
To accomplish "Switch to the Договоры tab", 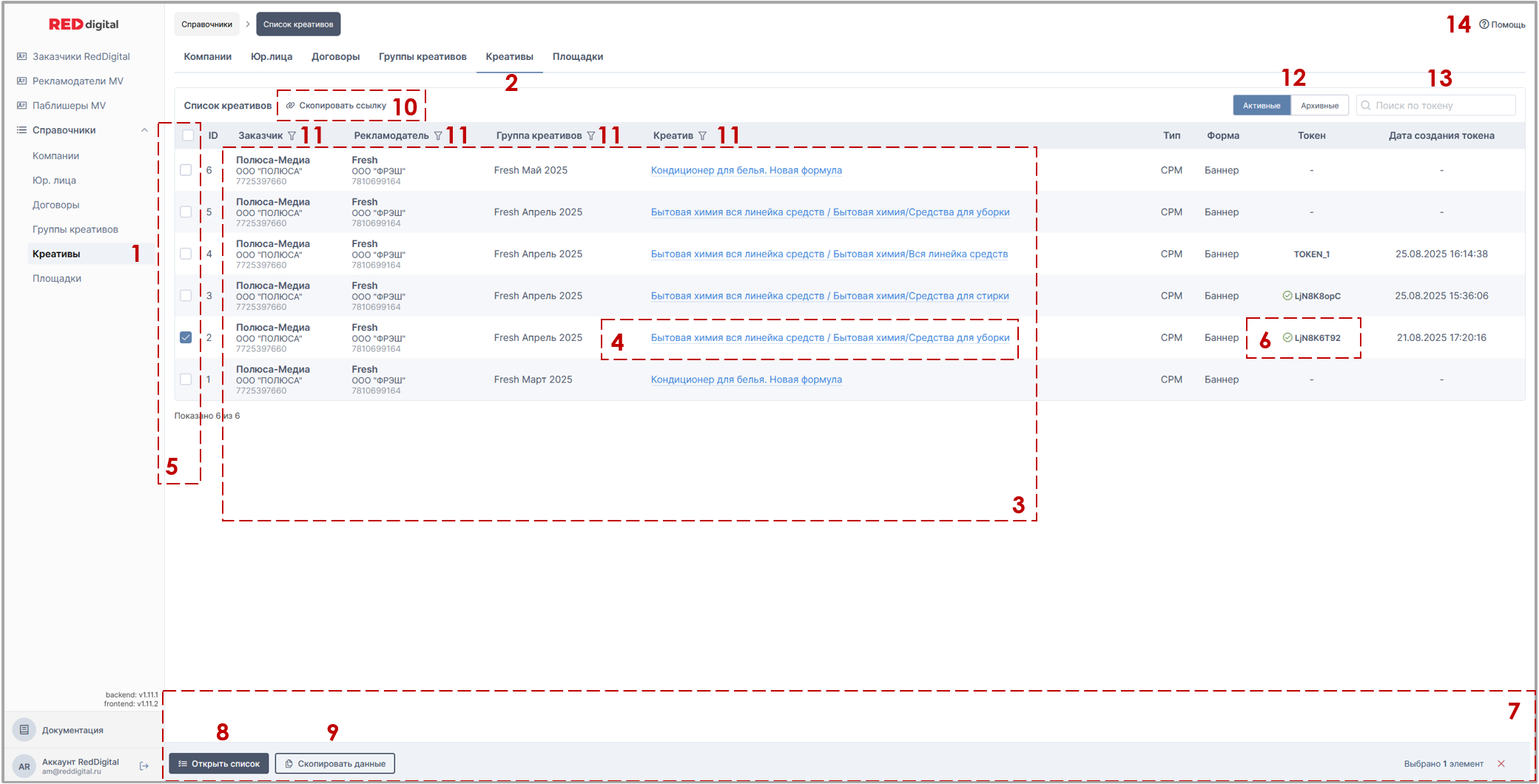I will click(x=335, y=57).
